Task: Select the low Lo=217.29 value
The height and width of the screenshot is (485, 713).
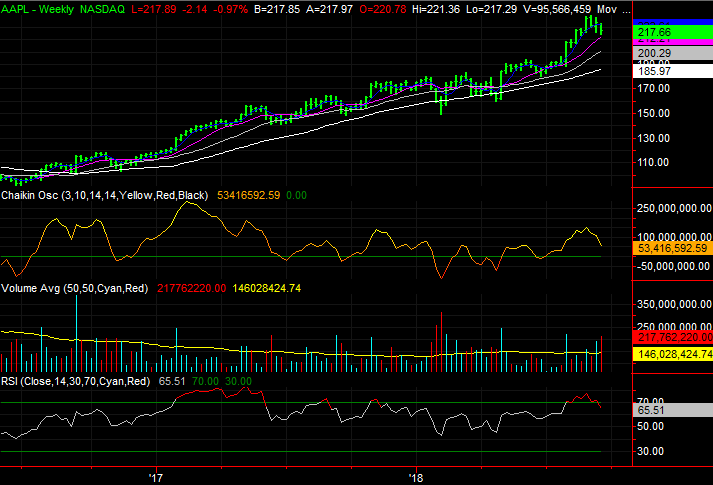Action: (x=492, y=9)
